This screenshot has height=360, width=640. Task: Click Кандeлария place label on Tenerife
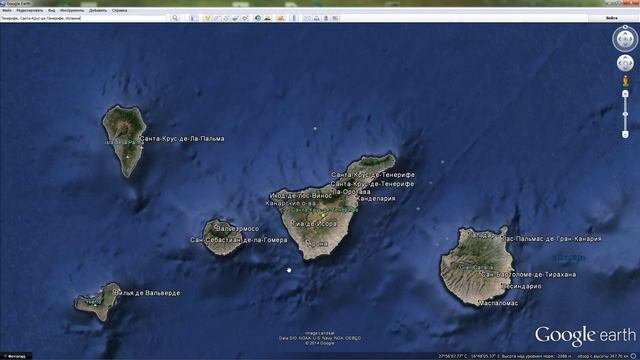pyautogui.click(x=376, y=198)
